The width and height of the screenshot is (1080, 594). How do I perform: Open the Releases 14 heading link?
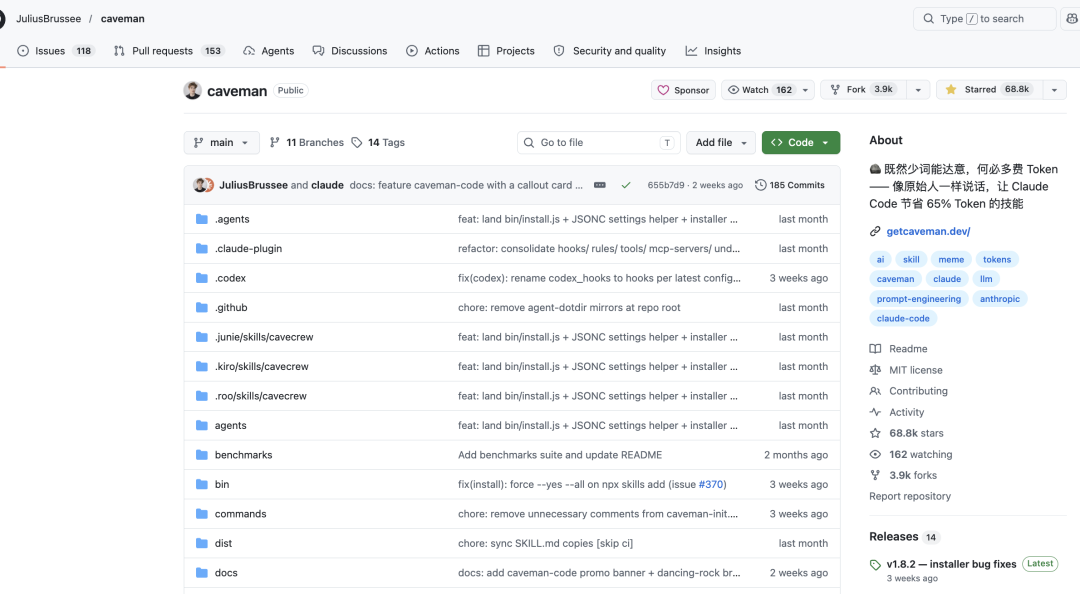[x=904, y=537]
